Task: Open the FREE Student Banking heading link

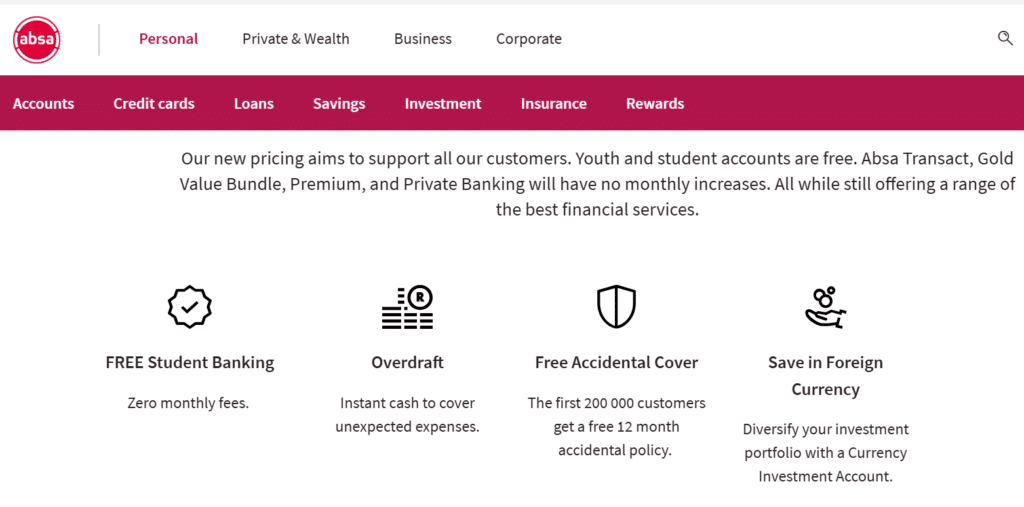Action: click(x=190, y=362)
